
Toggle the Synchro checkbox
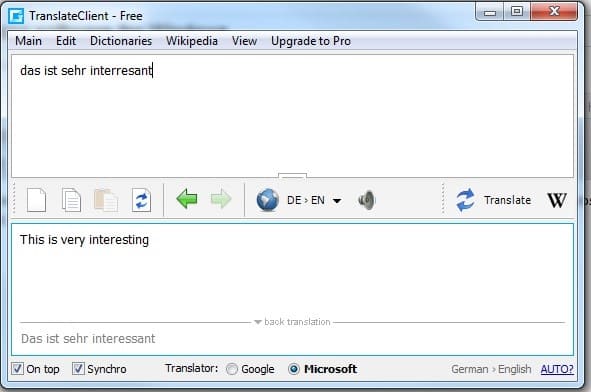pos(78,368)
